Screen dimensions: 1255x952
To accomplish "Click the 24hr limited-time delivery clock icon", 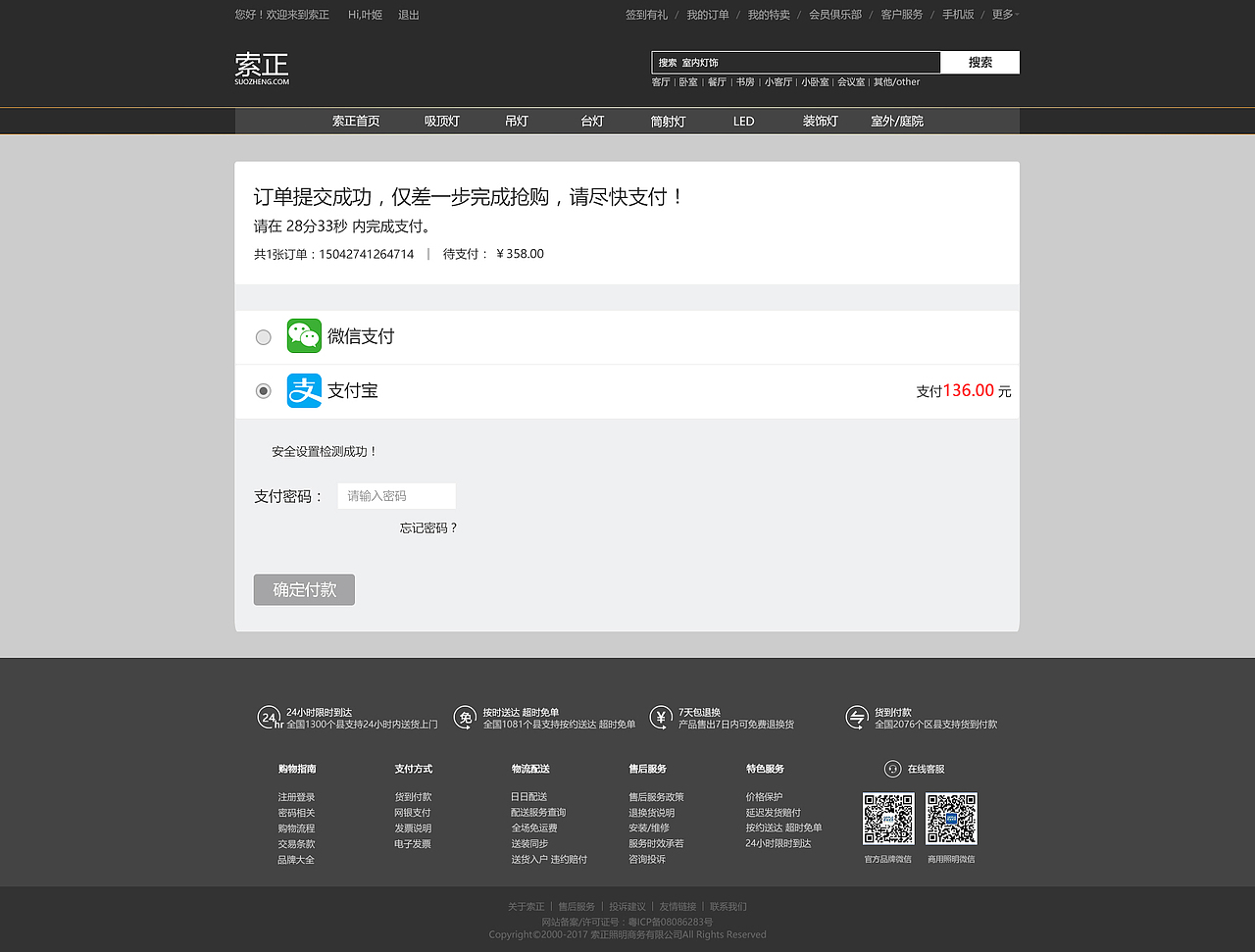I will tap(268, 718).
